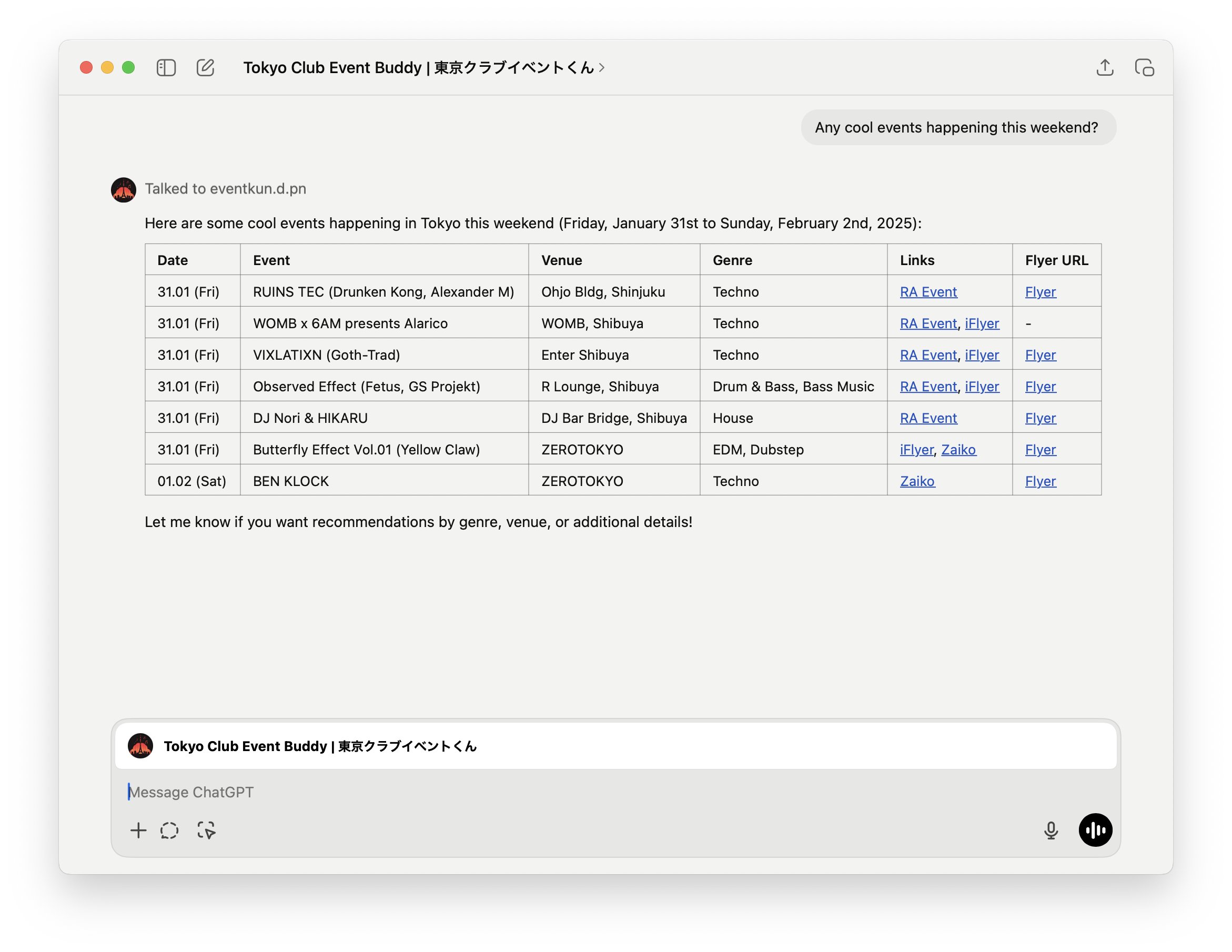The height and width of the screenshot is (952, 1232).
Task: Click the Tokyo Club Event Buddy composer banner
Action: pyautogui.click(x=615, y=746)
